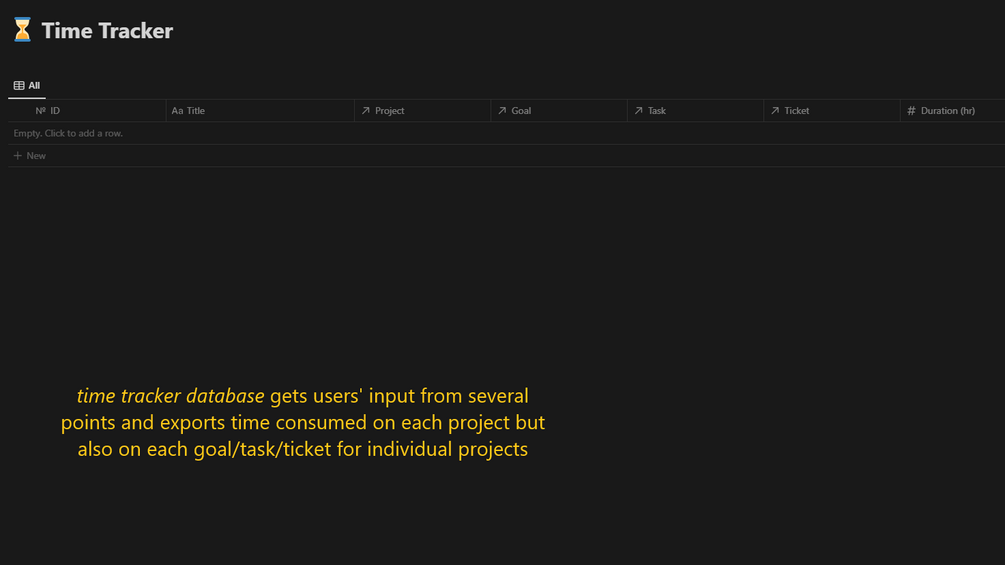Image resolution: width=1005 pixels, height=565 pixels.
Task: Click the hourglass page icon
Action: 22,30
